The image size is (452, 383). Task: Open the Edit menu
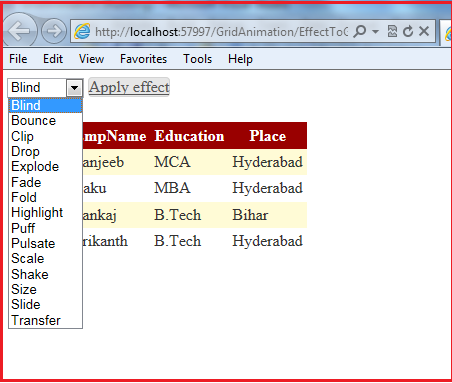click(x=53, y=59)
